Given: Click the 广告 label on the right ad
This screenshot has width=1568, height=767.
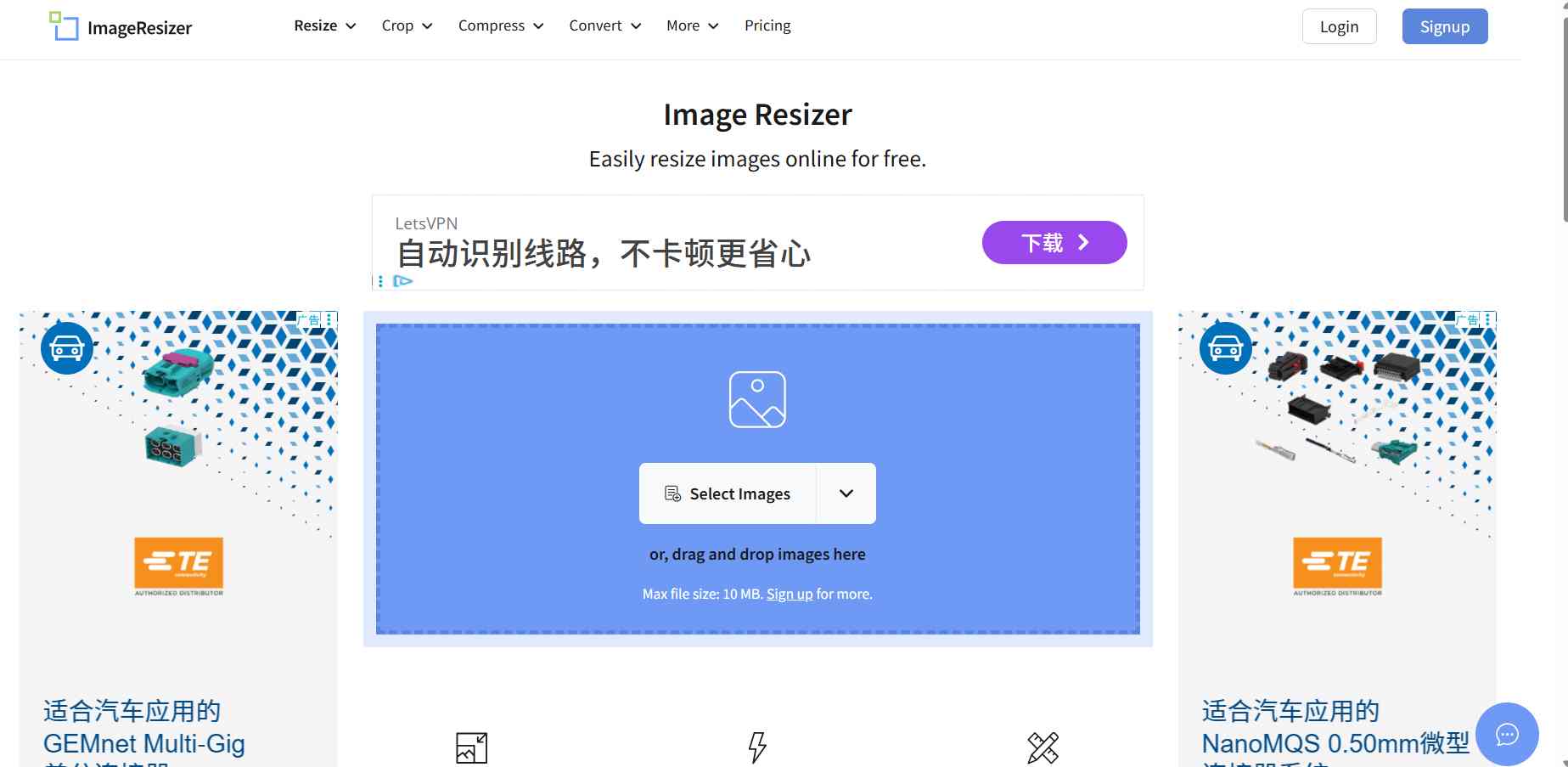Looking at the screenshot, I should [1468, 319].
